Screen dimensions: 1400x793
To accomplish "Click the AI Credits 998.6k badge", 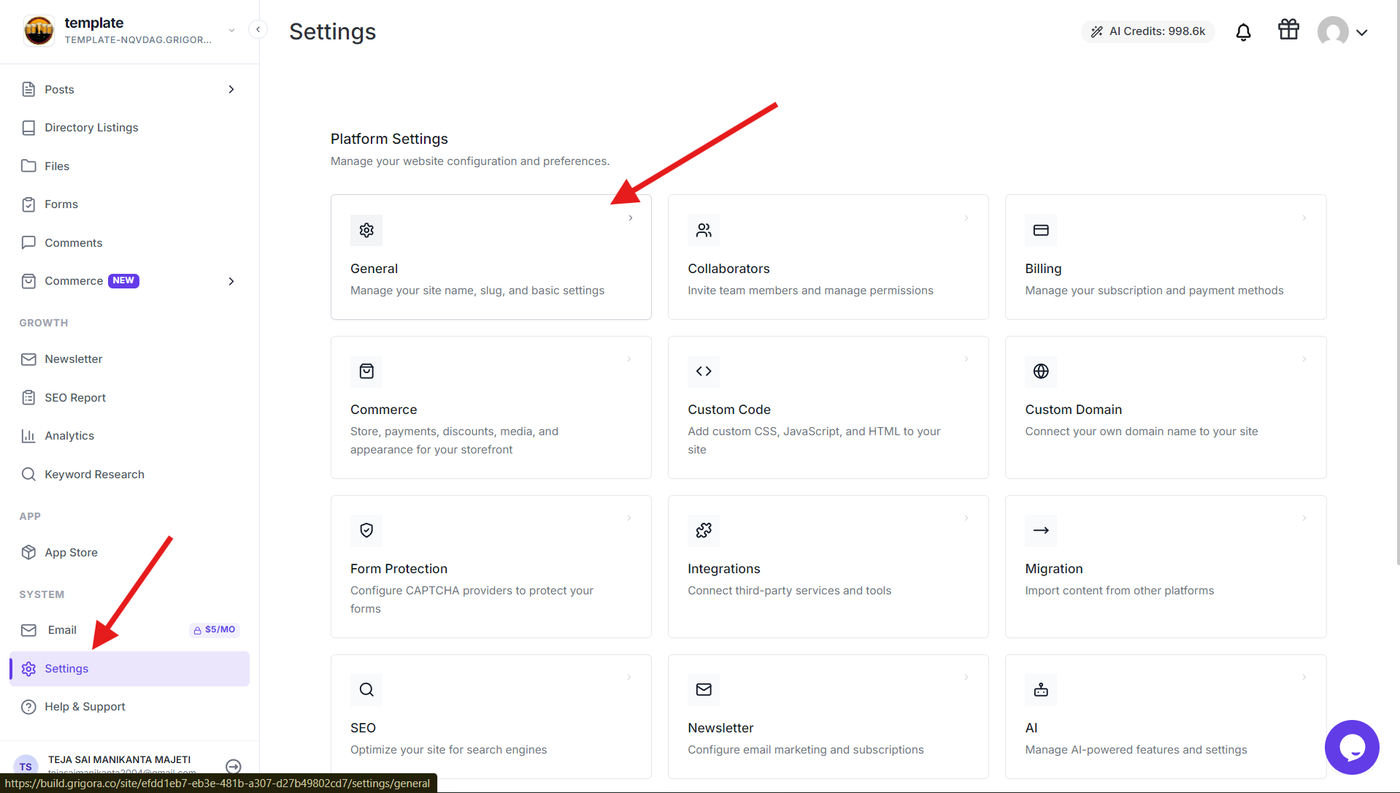I will pyautogui.click(x=1148, y=31).
